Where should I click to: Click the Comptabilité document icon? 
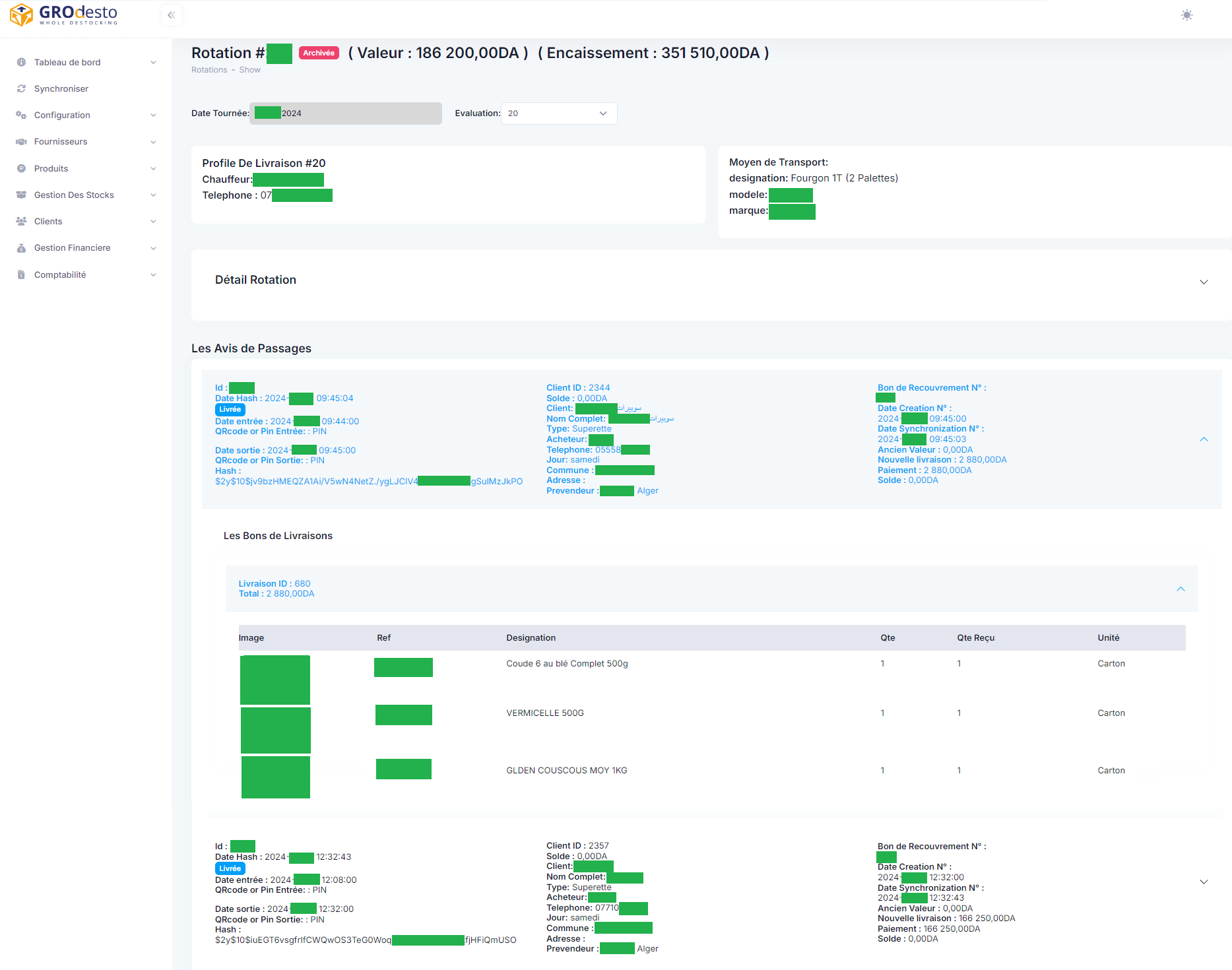(x=21, y=275)
